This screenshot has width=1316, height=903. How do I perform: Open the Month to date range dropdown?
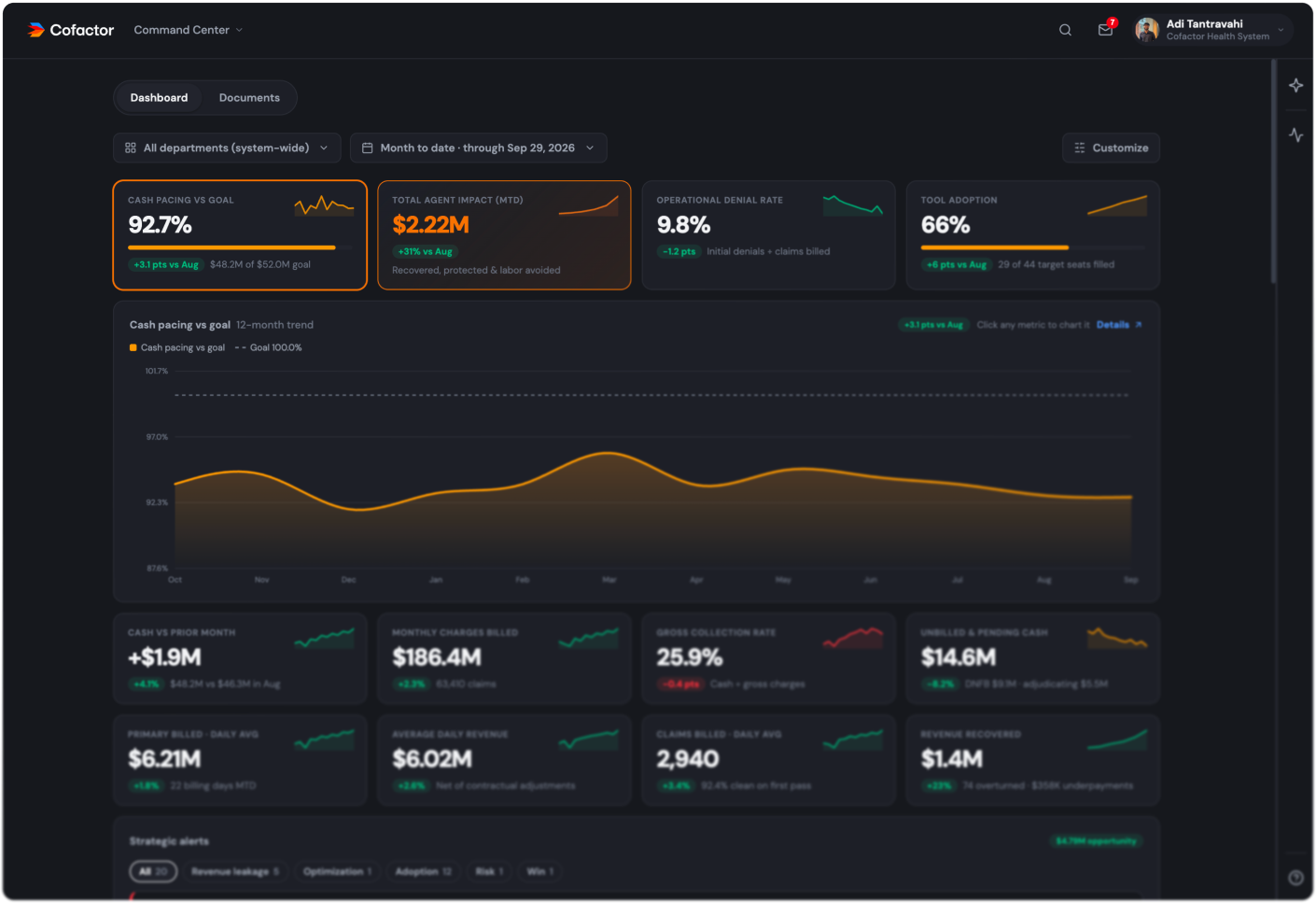(478, 148)
